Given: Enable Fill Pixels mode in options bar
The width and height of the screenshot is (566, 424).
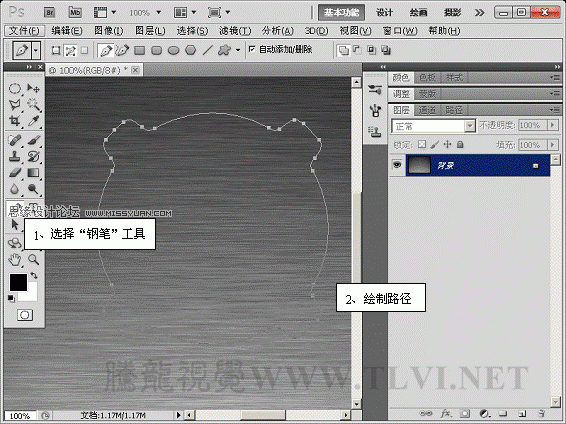Looking at the screenshot, I should click(x=84, y=51).
